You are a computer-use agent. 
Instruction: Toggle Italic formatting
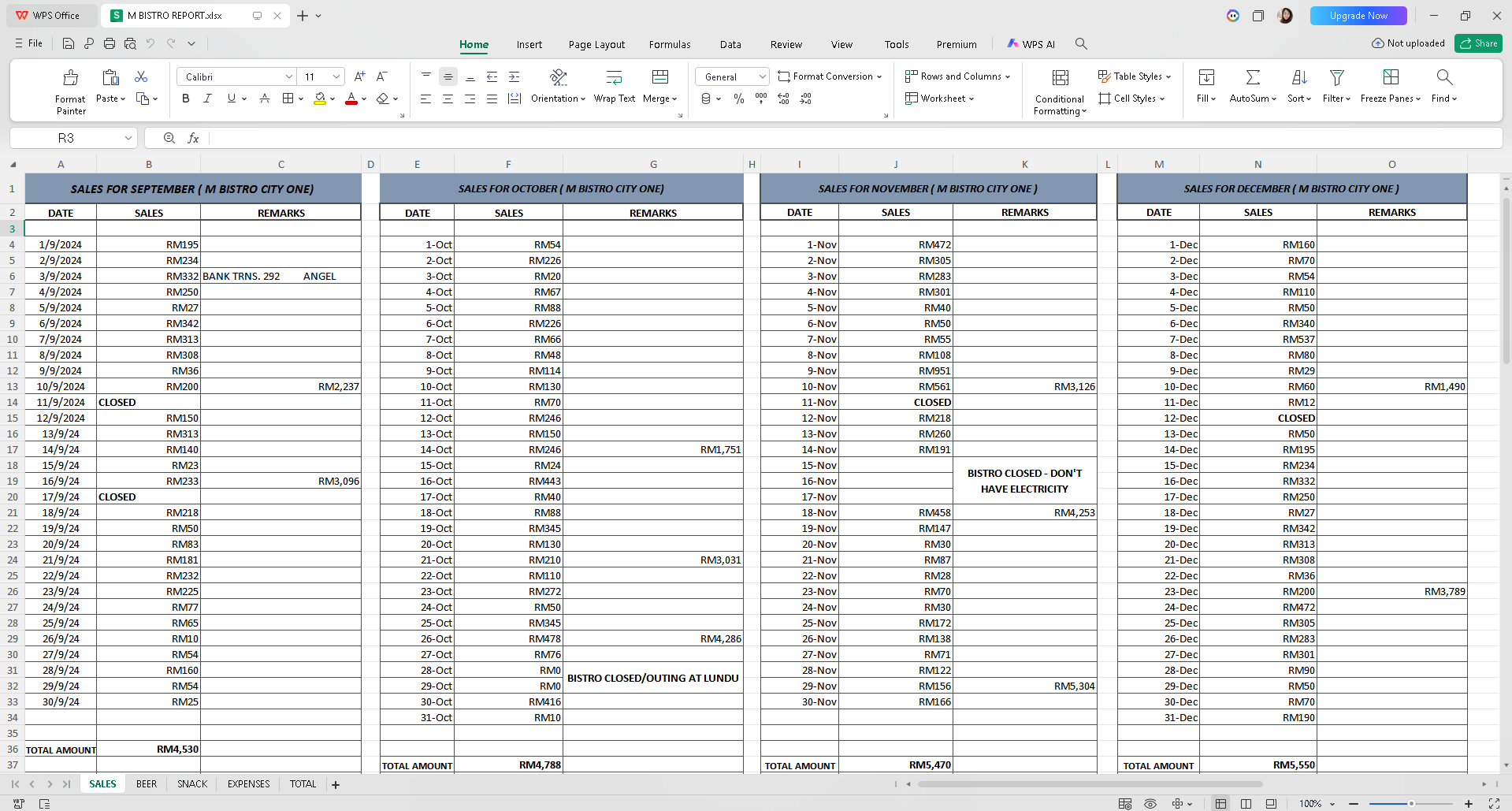208,99
